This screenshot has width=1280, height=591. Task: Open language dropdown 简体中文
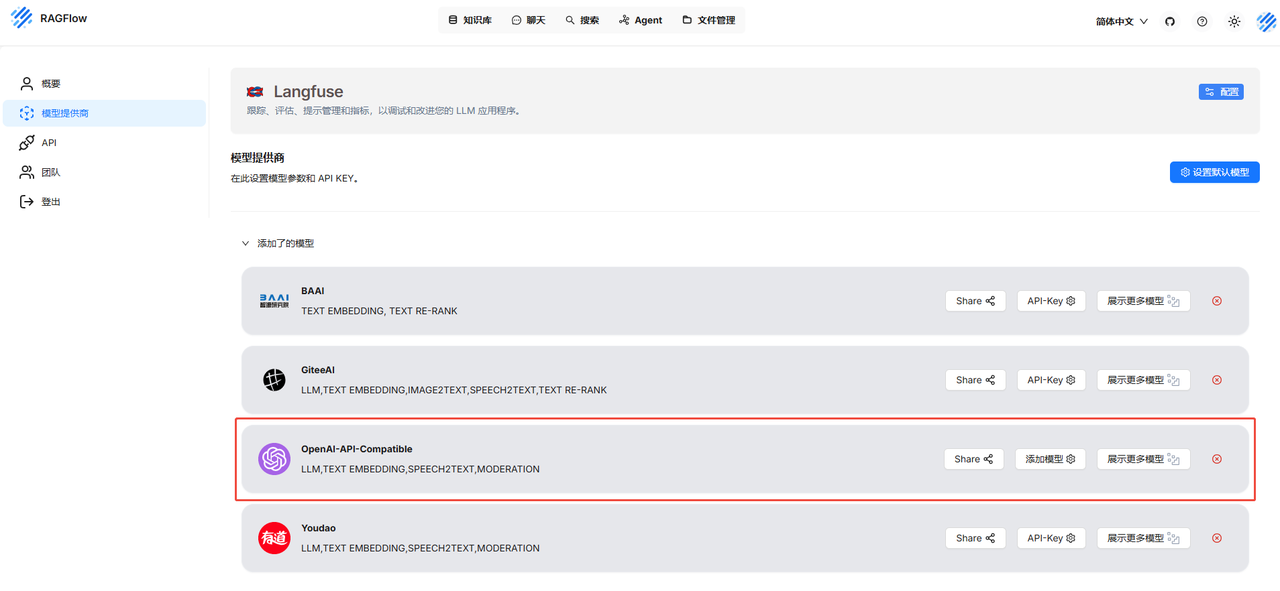coord(1122,21)
